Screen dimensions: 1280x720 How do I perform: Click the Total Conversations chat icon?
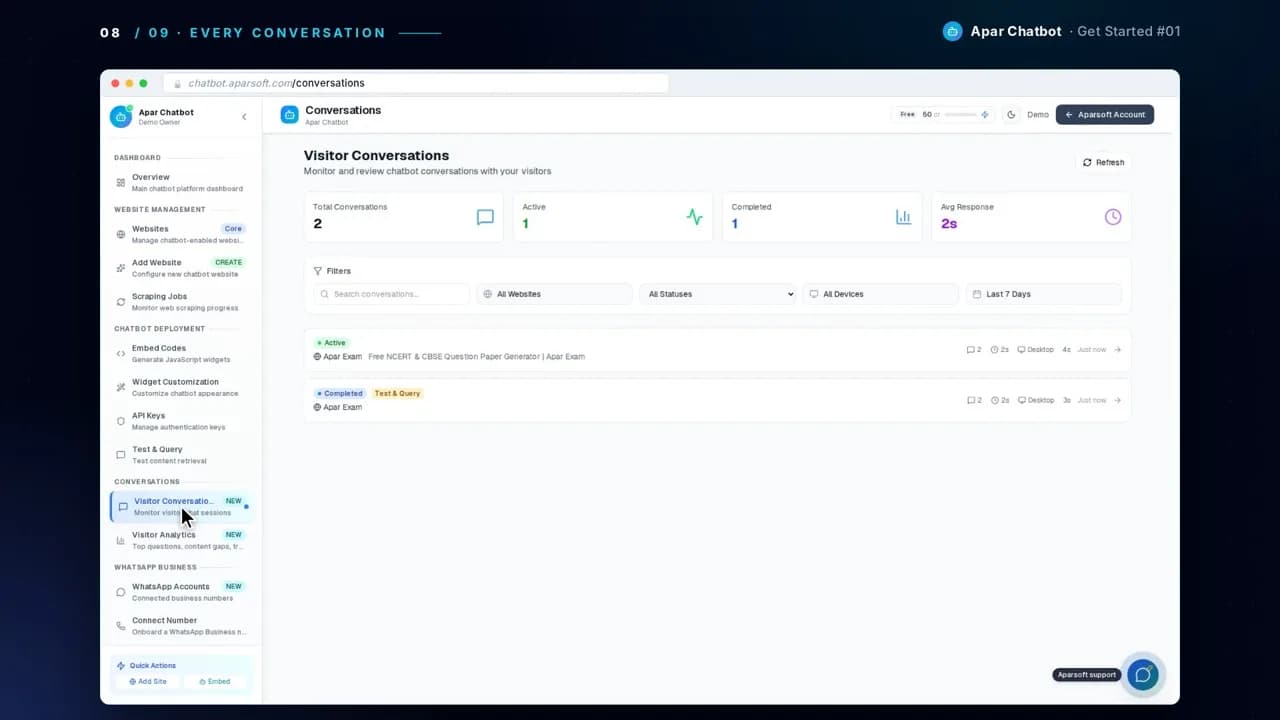[x=485, y=217]
